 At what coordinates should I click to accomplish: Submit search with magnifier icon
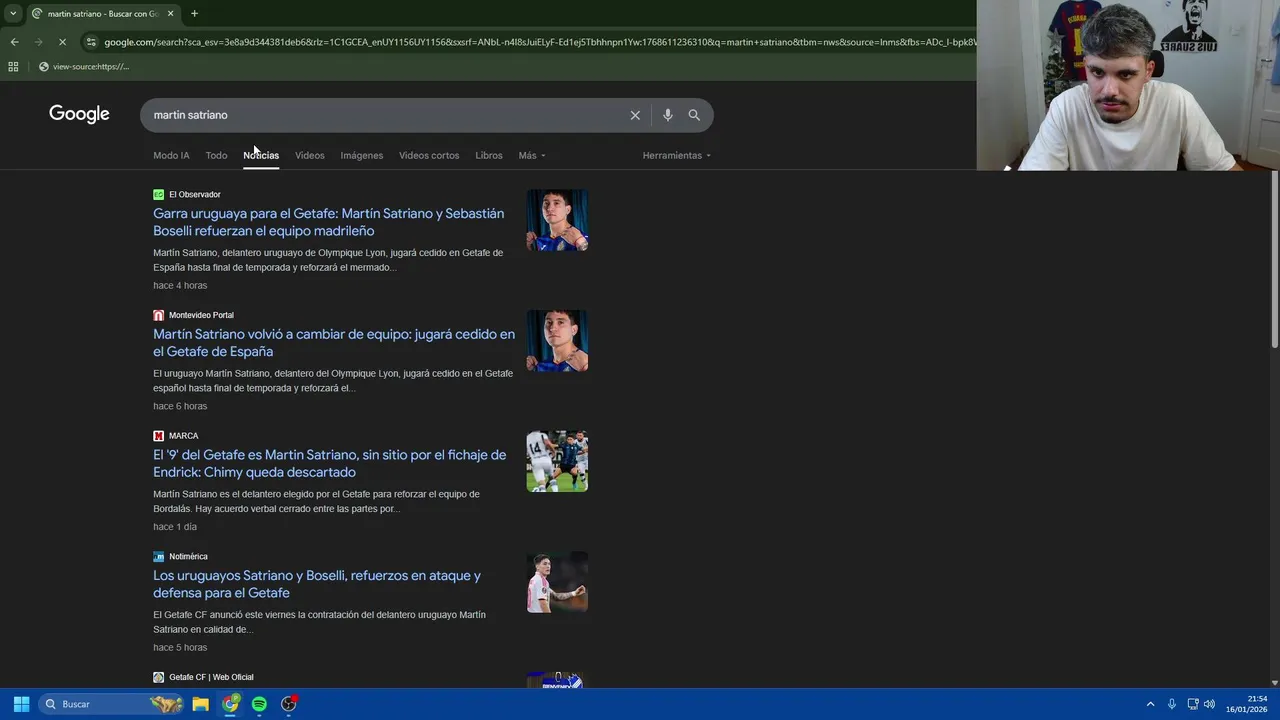pos(694,115)
